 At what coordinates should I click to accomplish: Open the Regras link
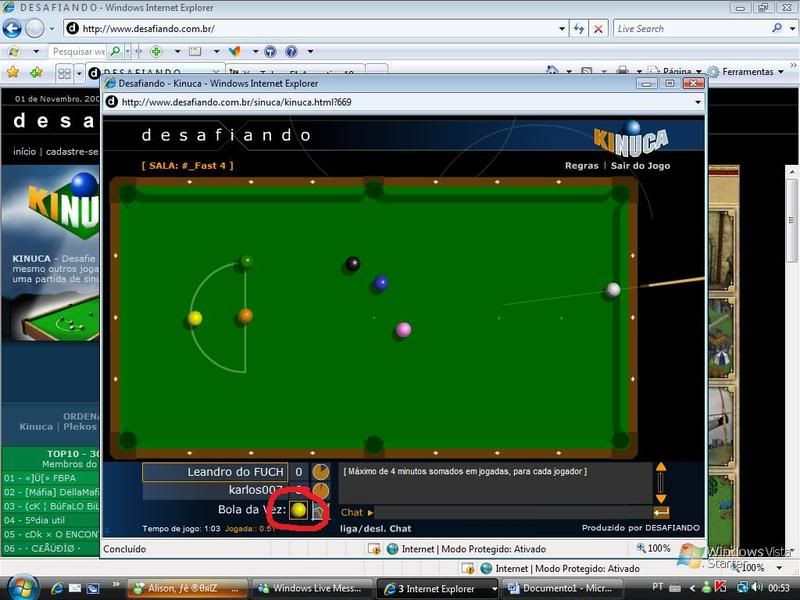click(x=581, y=166)
